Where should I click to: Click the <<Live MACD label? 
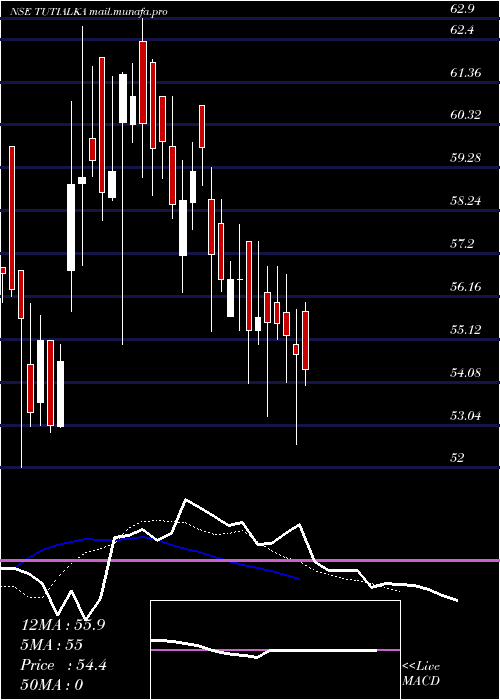(421, 674)
